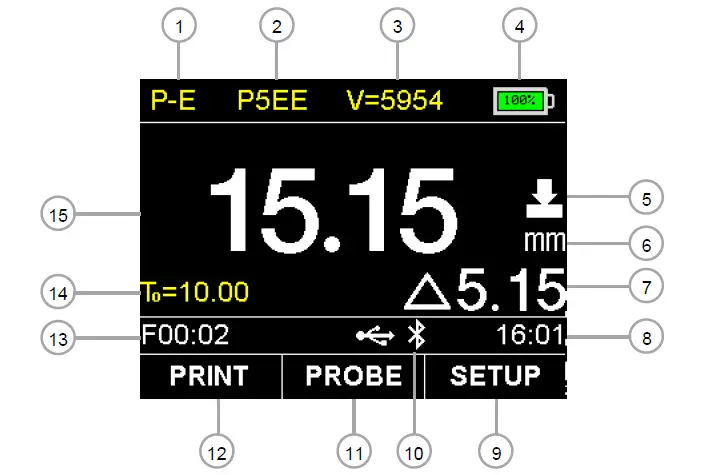
Task: Click the P-E measurement mode label
Action: click(x=173, y=100)
